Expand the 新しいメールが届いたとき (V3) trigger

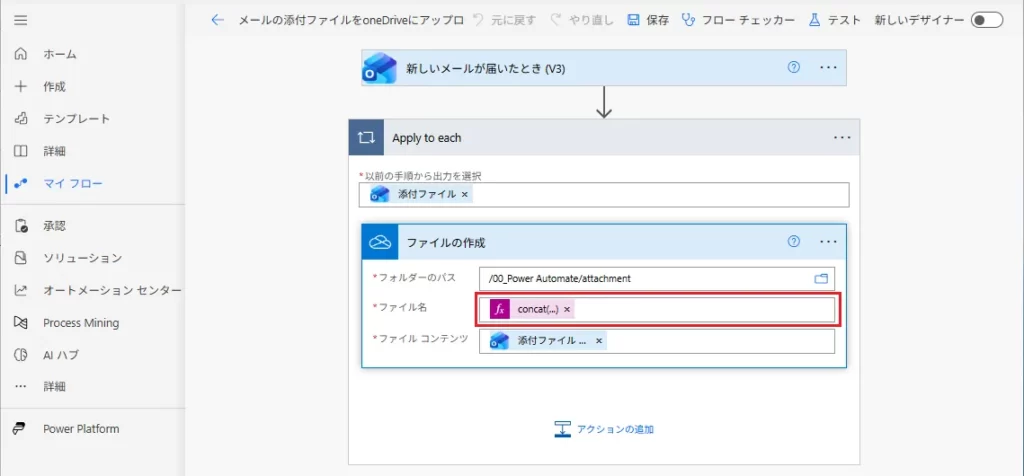tap(604, 68)
